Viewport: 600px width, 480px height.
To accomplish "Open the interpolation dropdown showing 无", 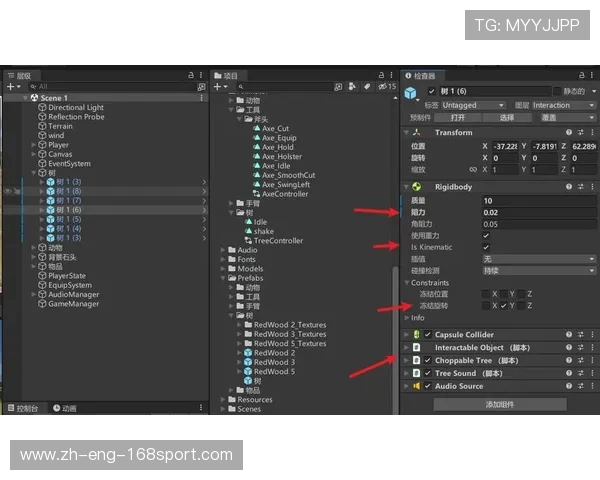I will 539,259.
